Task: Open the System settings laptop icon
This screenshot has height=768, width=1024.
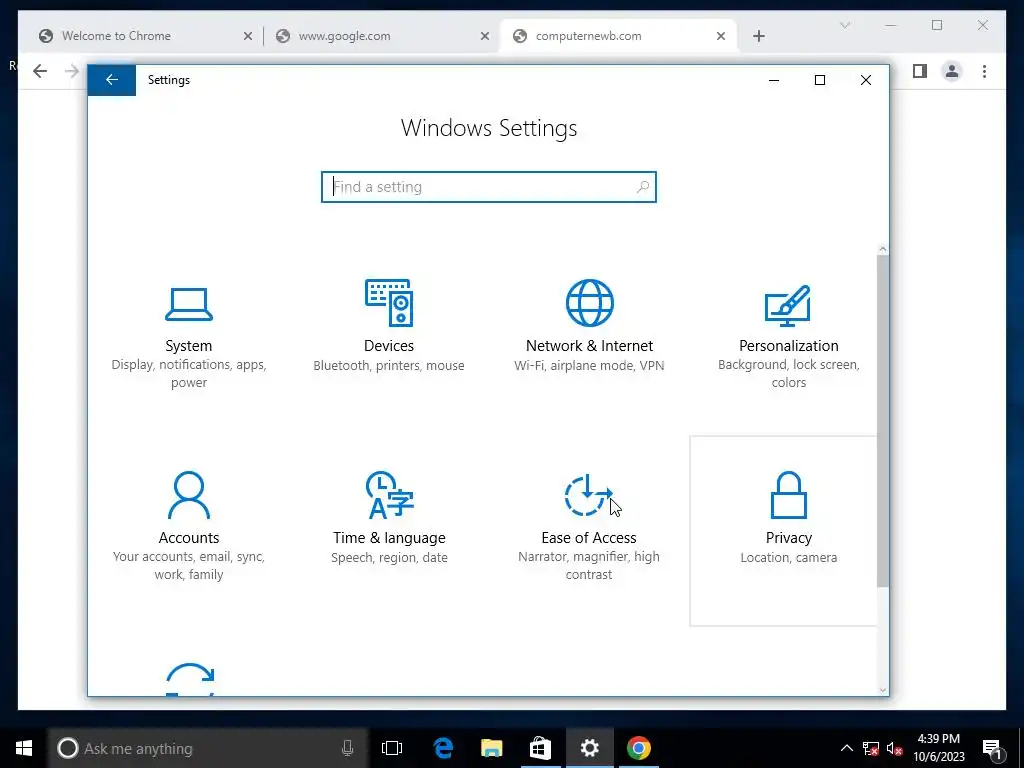Action: [189, 304]
